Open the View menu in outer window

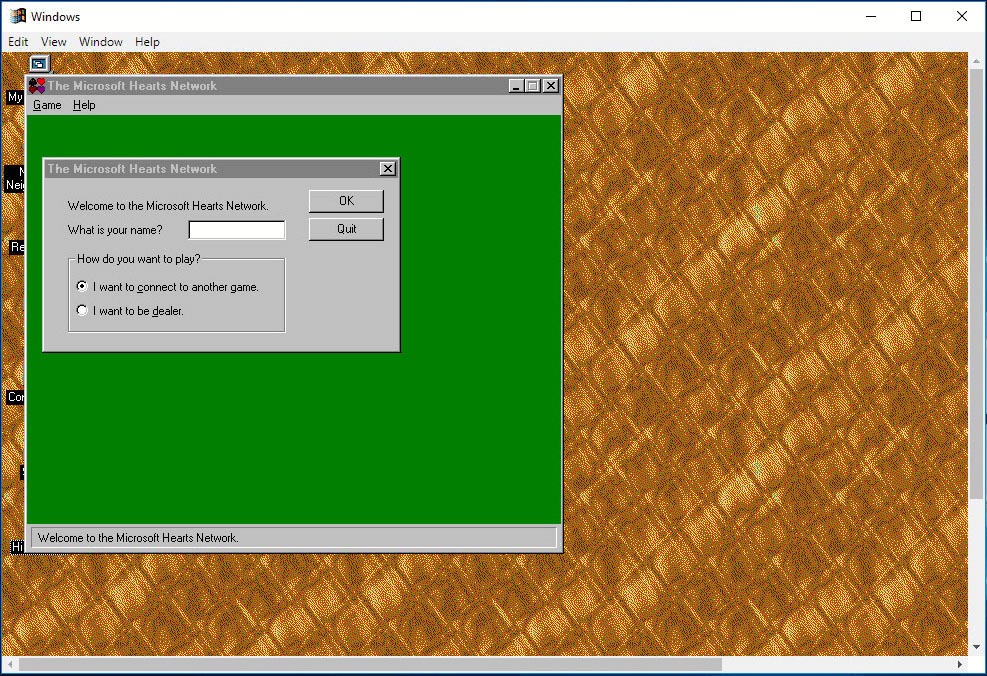54,42
